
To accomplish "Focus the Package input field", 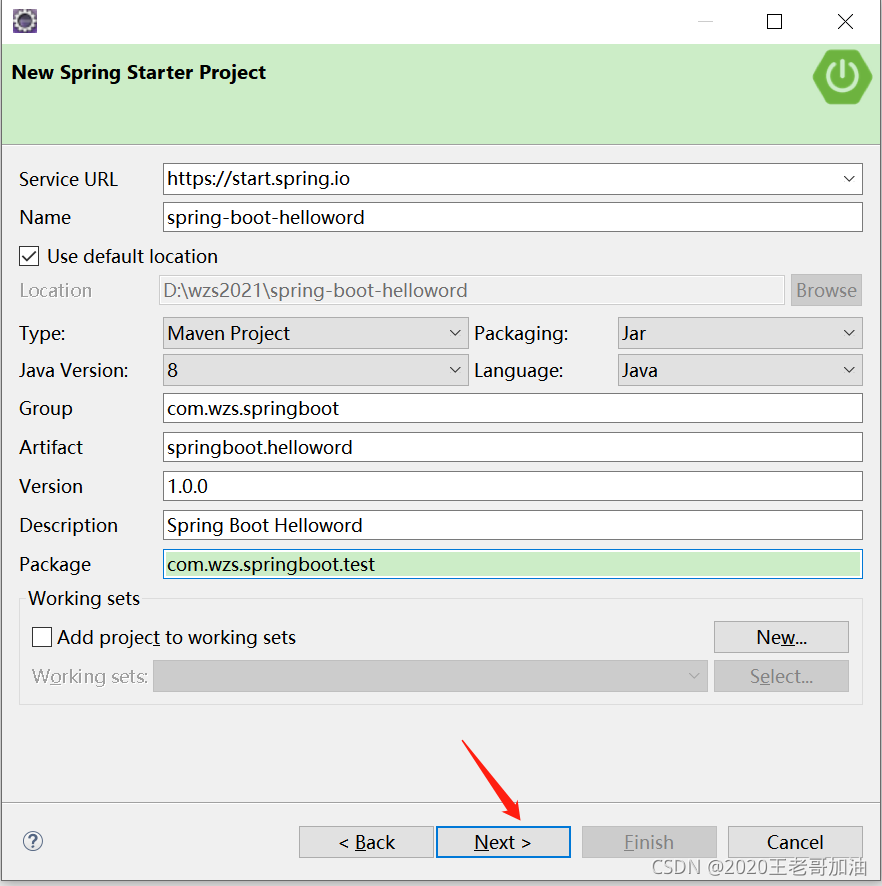I will click(x=512, y=564).
